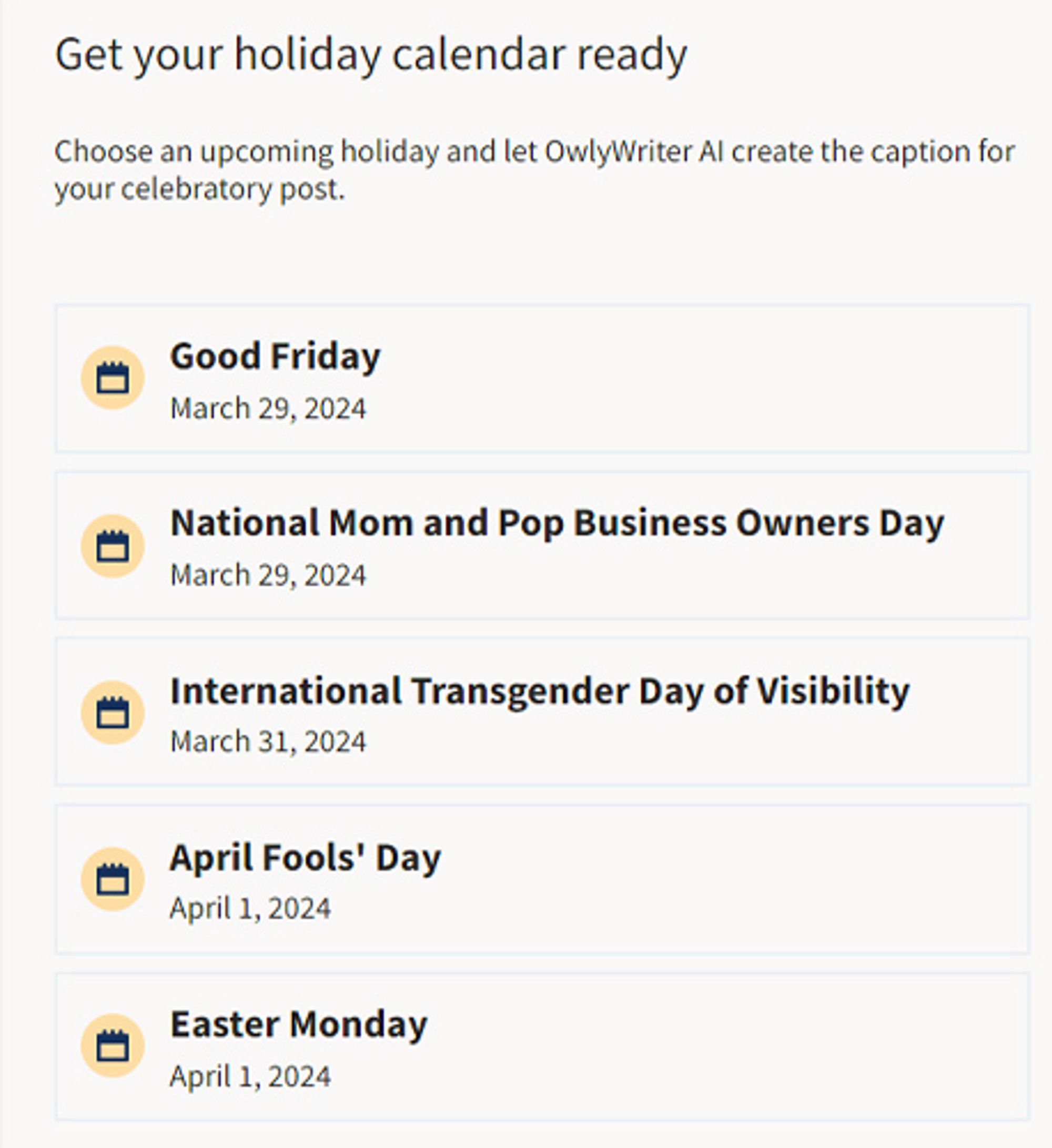Click the April 1 date under April Fools' Day
1052x1148 pixels.
[x=250, y=908]
